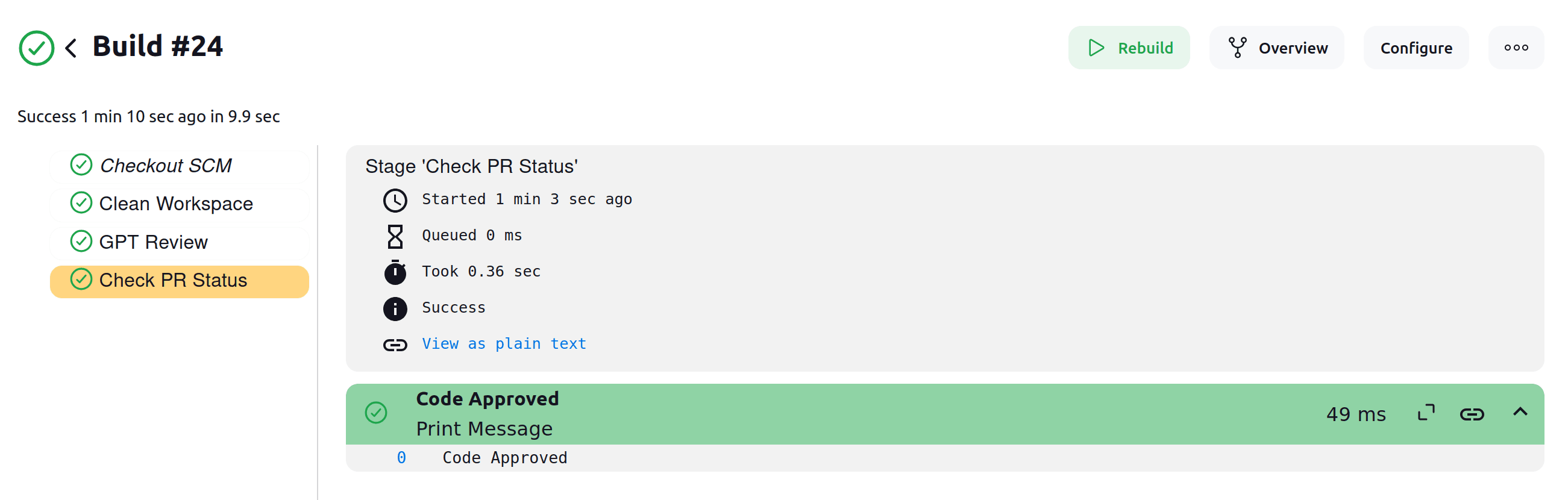
Task: Click the chain link icon beside plain text link
Action: click(x=395, y=345)
